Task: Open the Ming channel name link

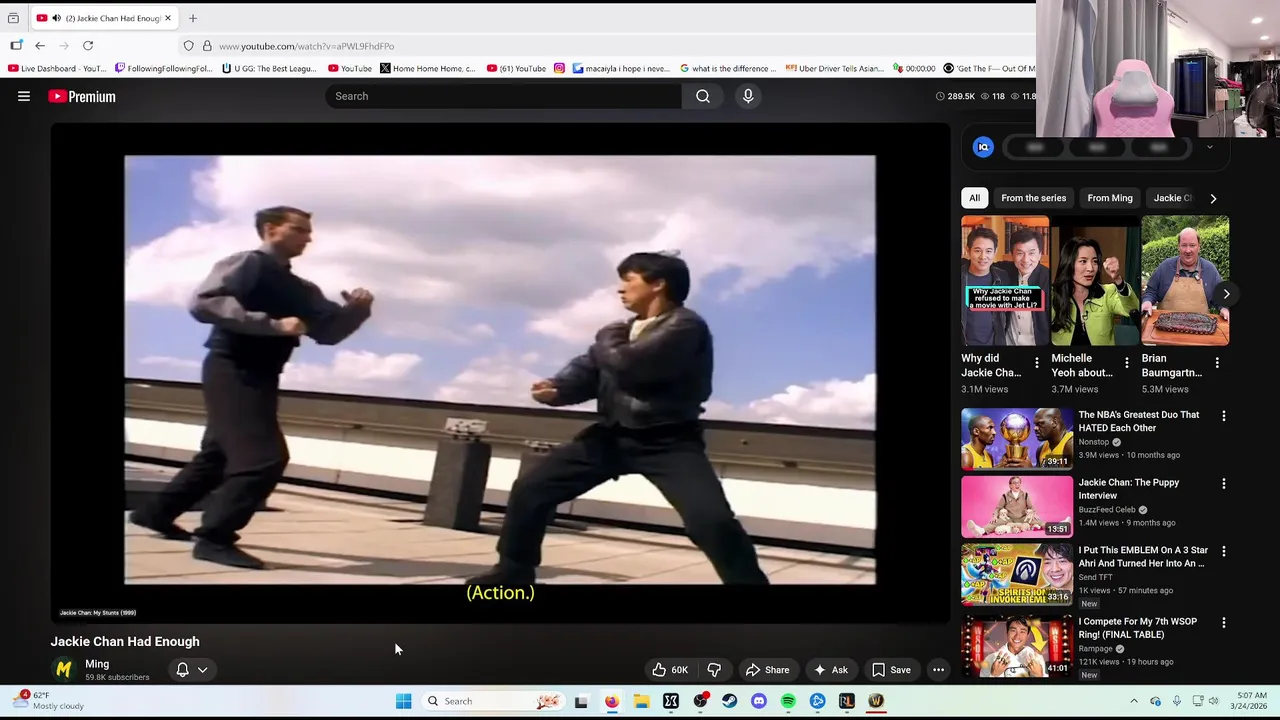Action: (97, 664)
